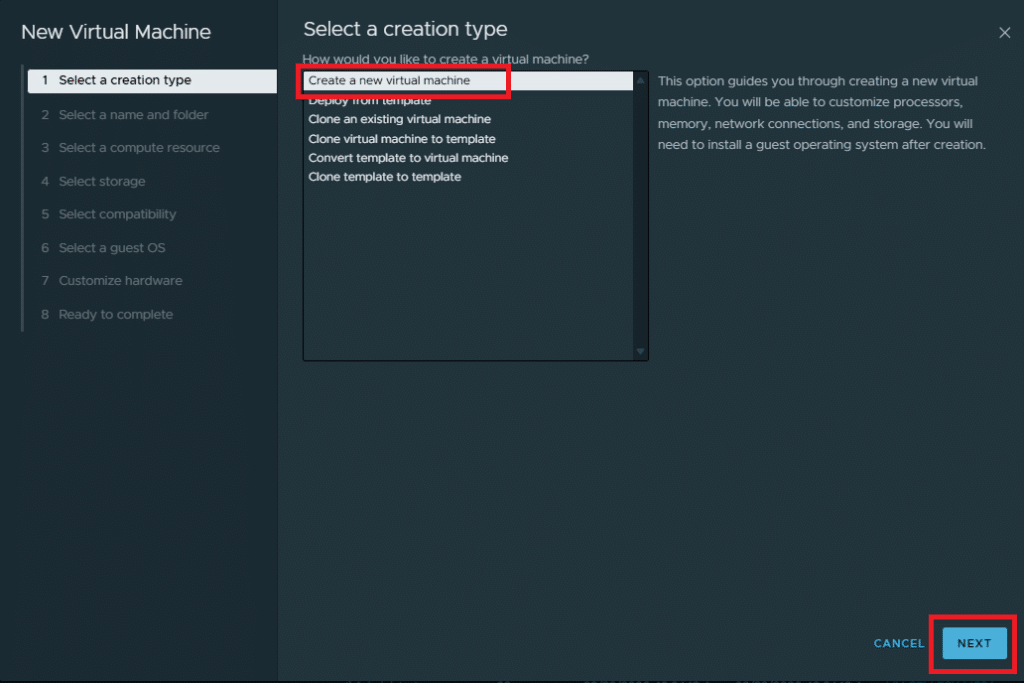
Task: Click the list scroll up arrow
Action: [640, 80]
